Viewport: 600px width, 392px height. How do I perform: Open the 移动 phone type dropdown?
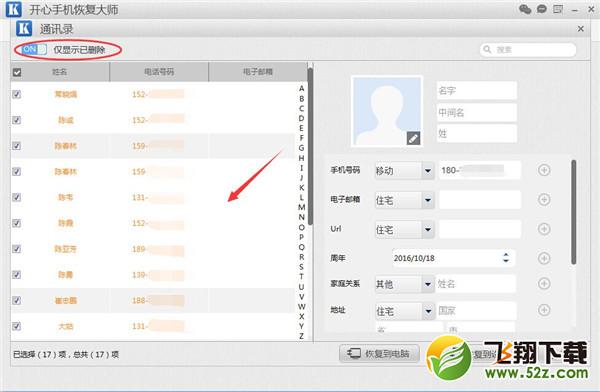tap(404, 170)
